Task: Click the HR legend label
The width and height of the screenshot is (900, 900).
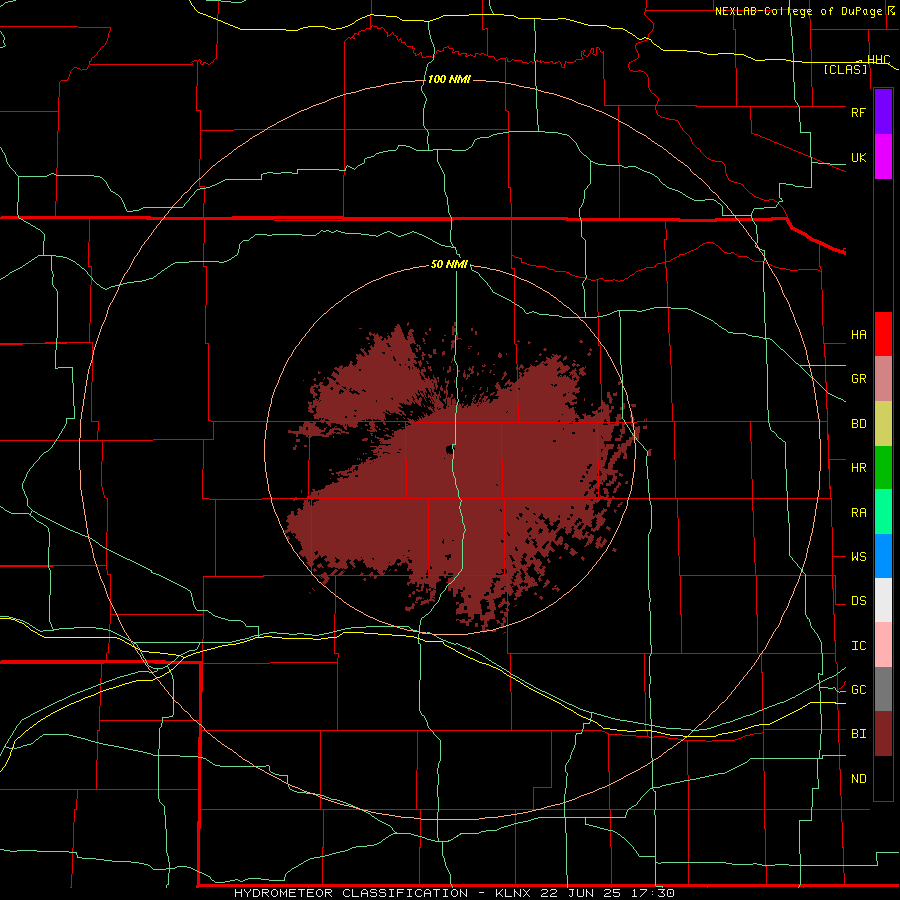Action: click(858, 468)
